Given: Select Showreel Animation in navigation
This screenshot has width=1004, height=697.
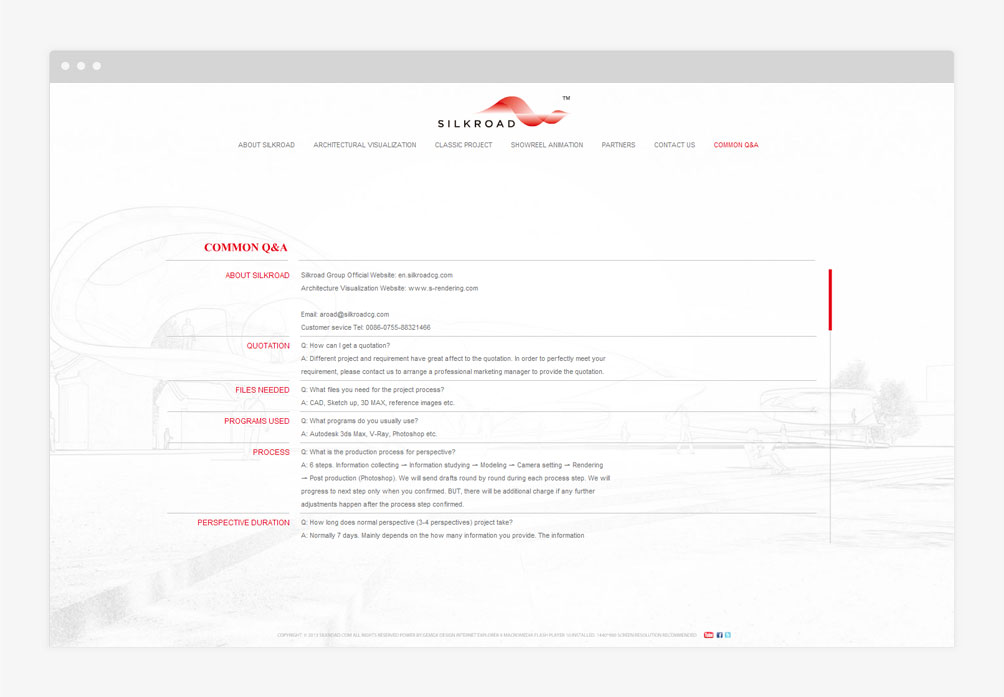Looking at the screenshot, I should tap(546, 145).
